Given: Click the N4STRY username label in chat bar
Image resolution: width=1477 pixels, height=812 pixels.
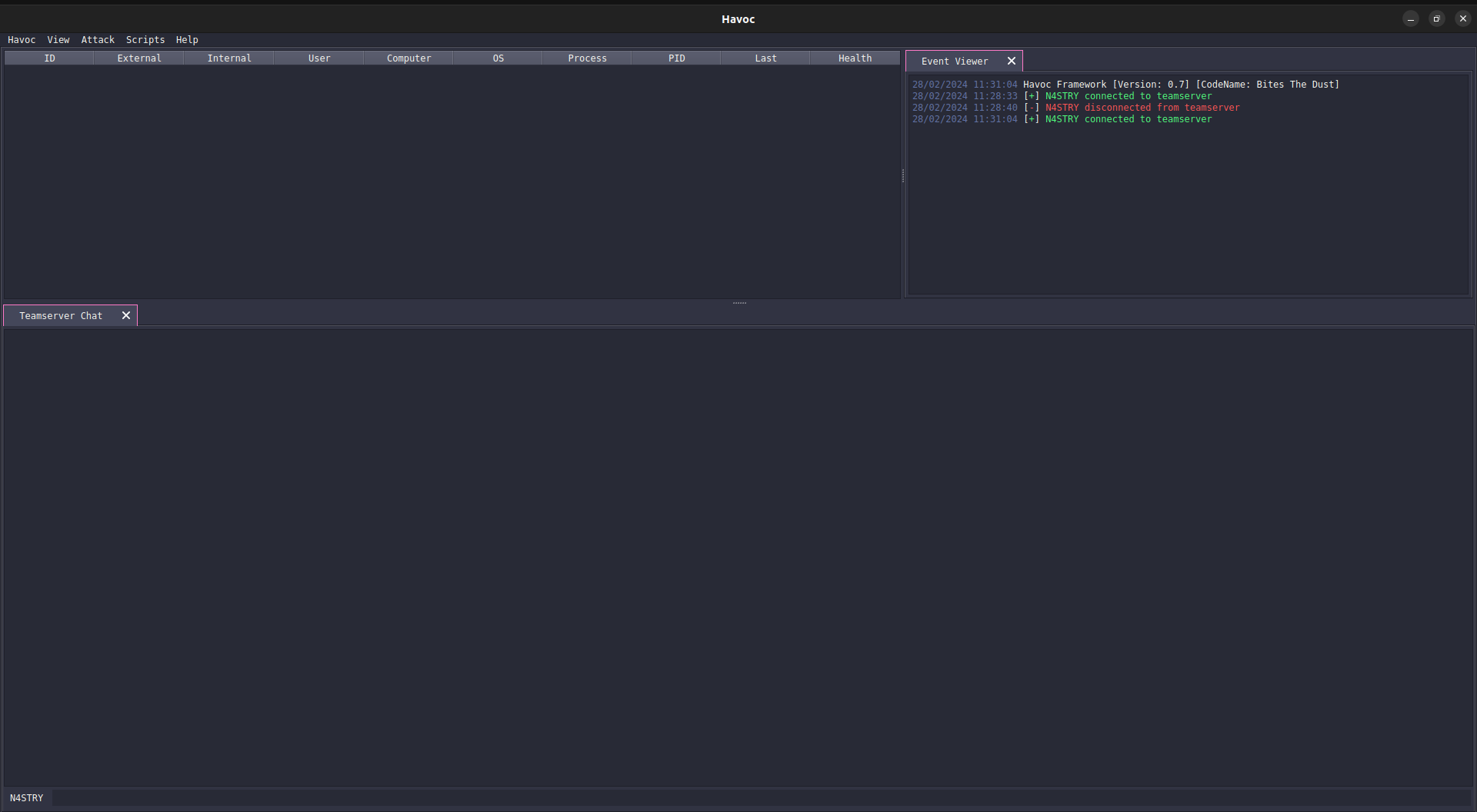Looking at the screenshot, I should tap(27, 798).
